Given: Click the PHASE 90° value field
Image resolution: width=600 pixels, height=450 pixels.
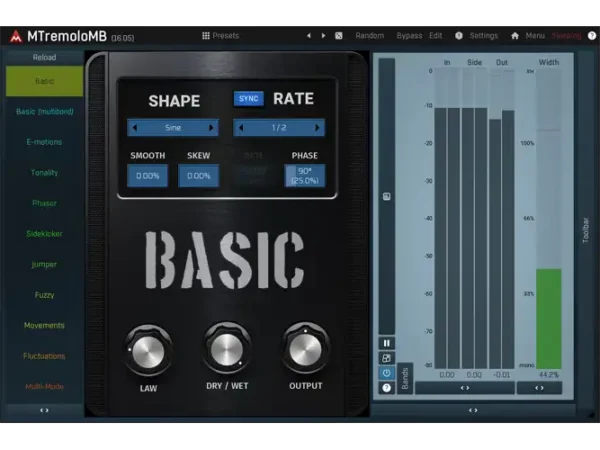Looking at the screenshot, I should click(x=305, y=176).
